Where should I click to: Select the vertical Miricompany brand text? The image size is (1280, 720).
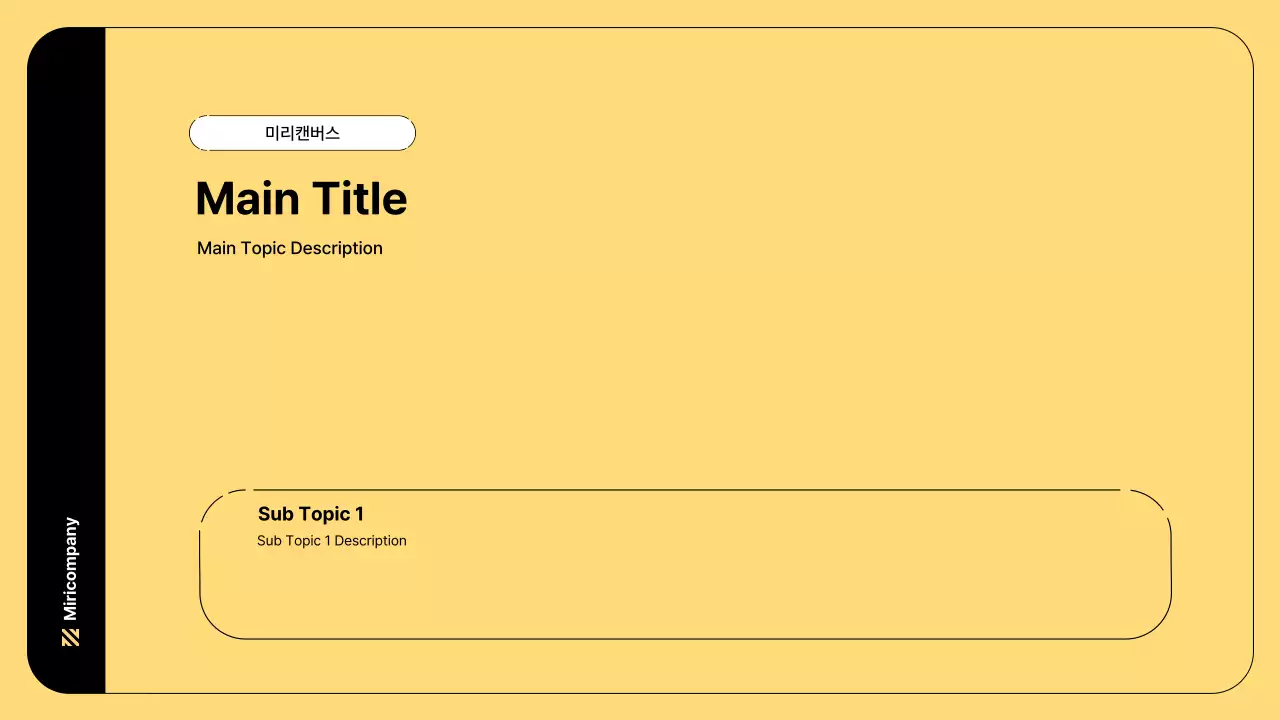tap(70, 568)
